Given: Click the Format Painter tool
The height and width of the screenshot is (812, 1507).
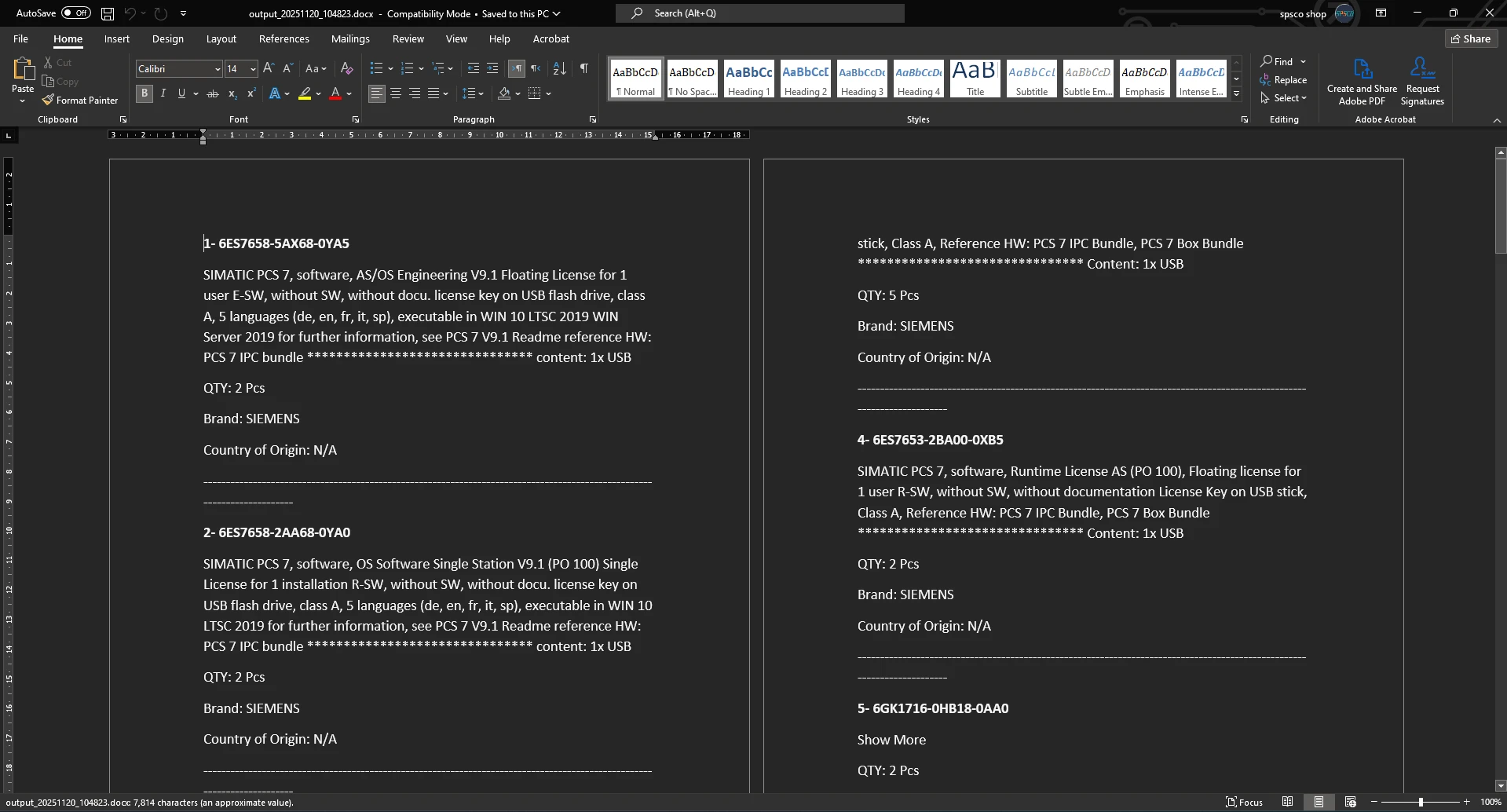Looking at the screenshot, I should coord(80,101).
